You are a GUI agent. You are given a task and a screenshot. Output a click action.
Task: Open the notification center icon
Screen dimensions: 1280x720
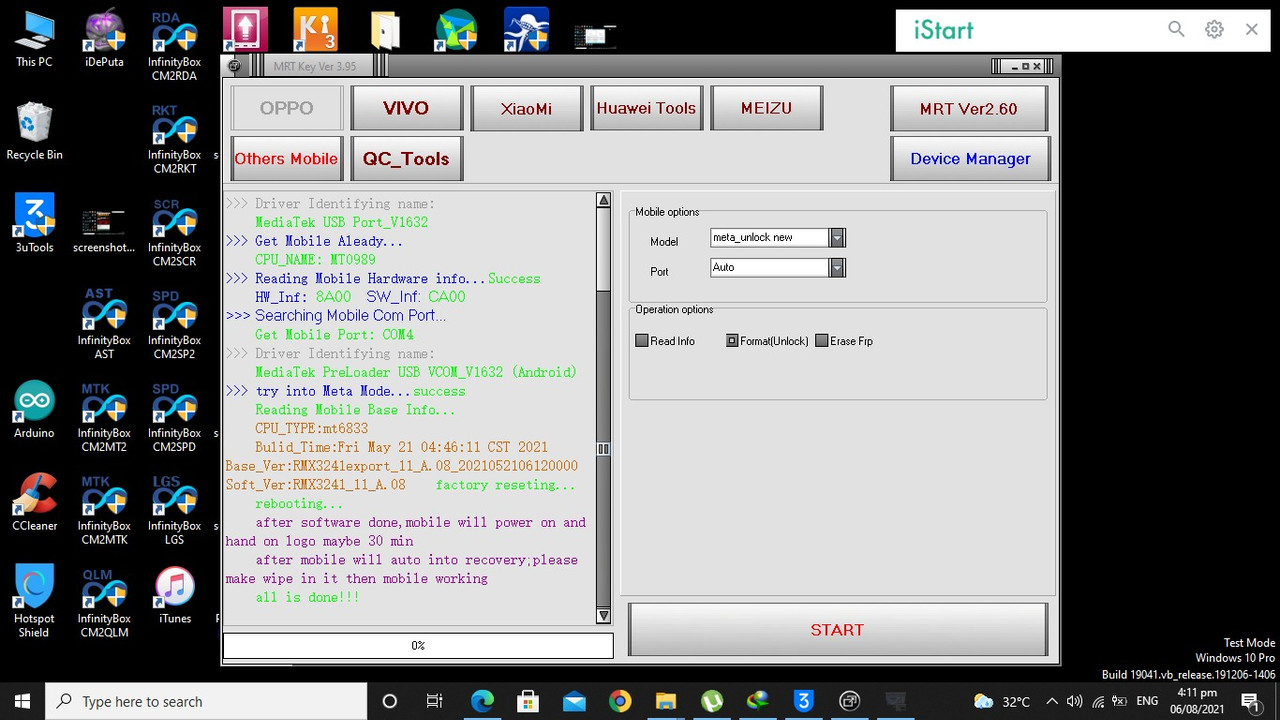[1250, 701]
